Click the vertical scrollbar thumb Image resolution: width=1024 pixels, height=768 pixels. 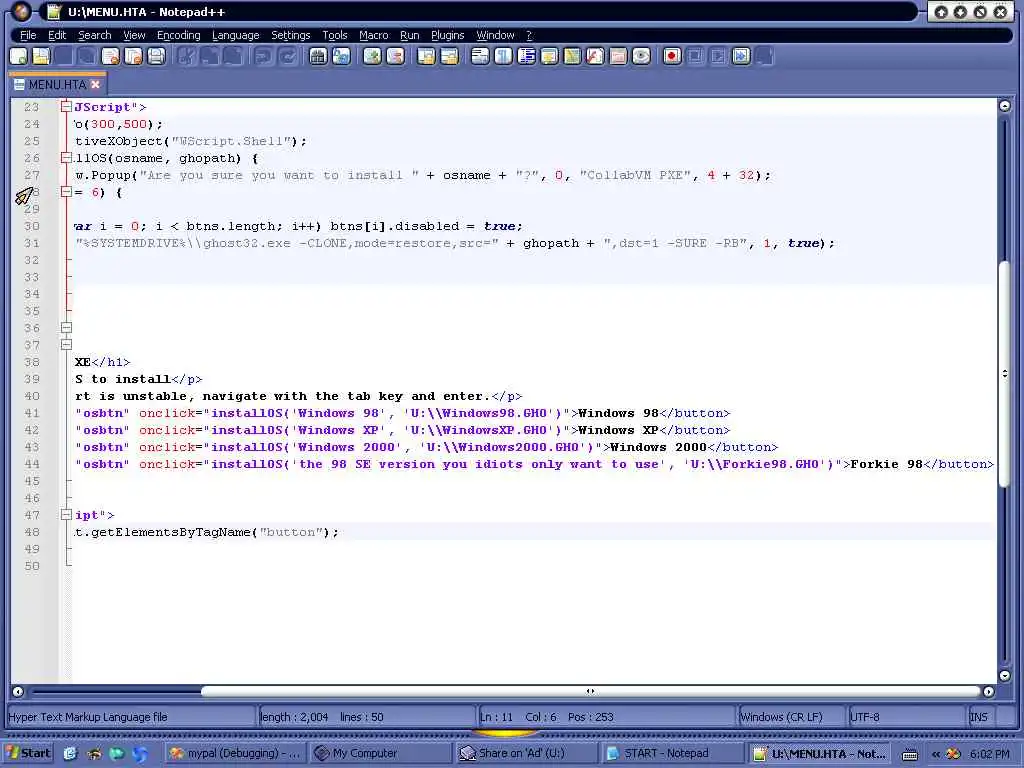pos(1005,374)
